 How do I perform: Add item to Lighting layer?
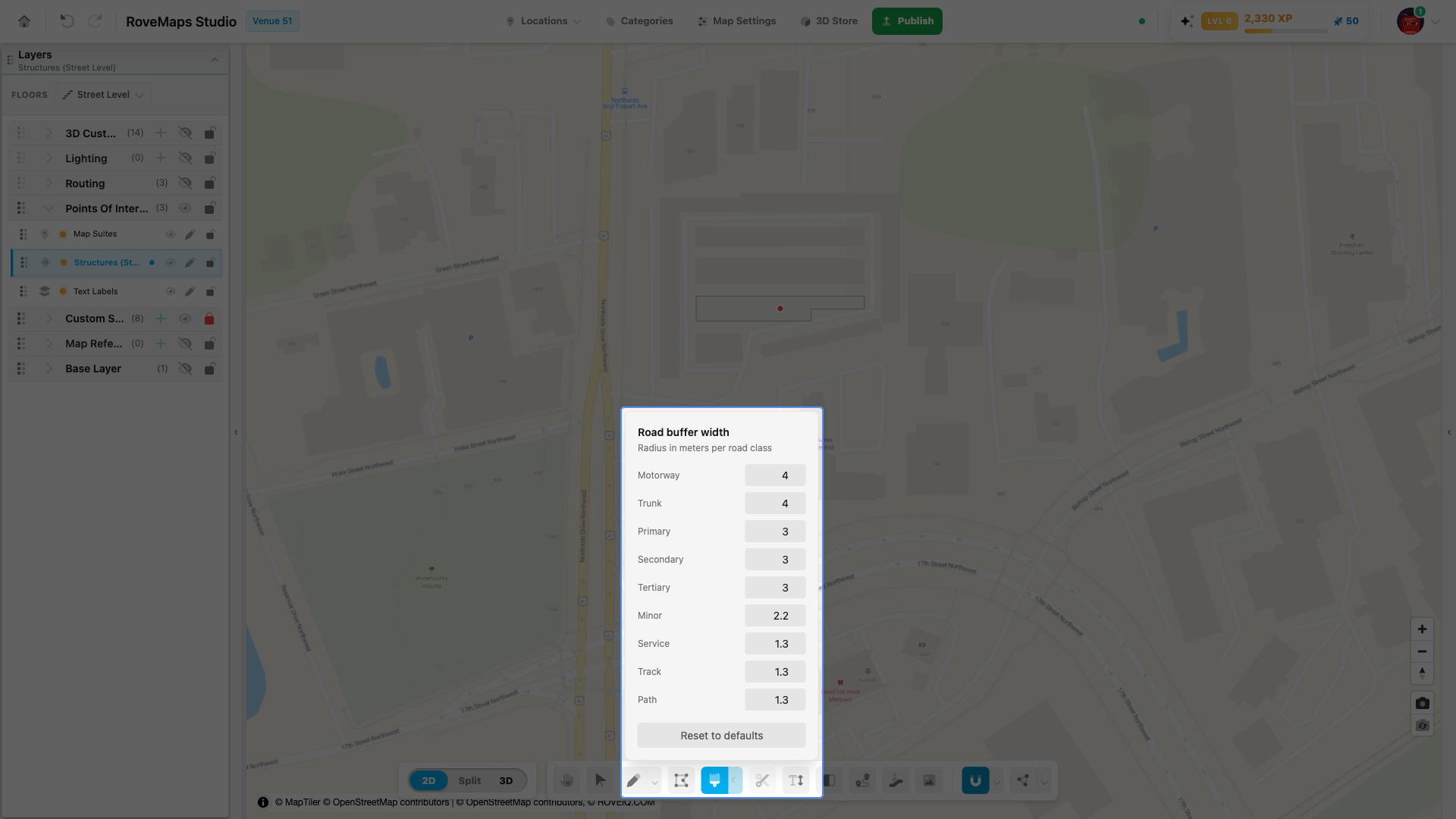(x=160, y=158)
